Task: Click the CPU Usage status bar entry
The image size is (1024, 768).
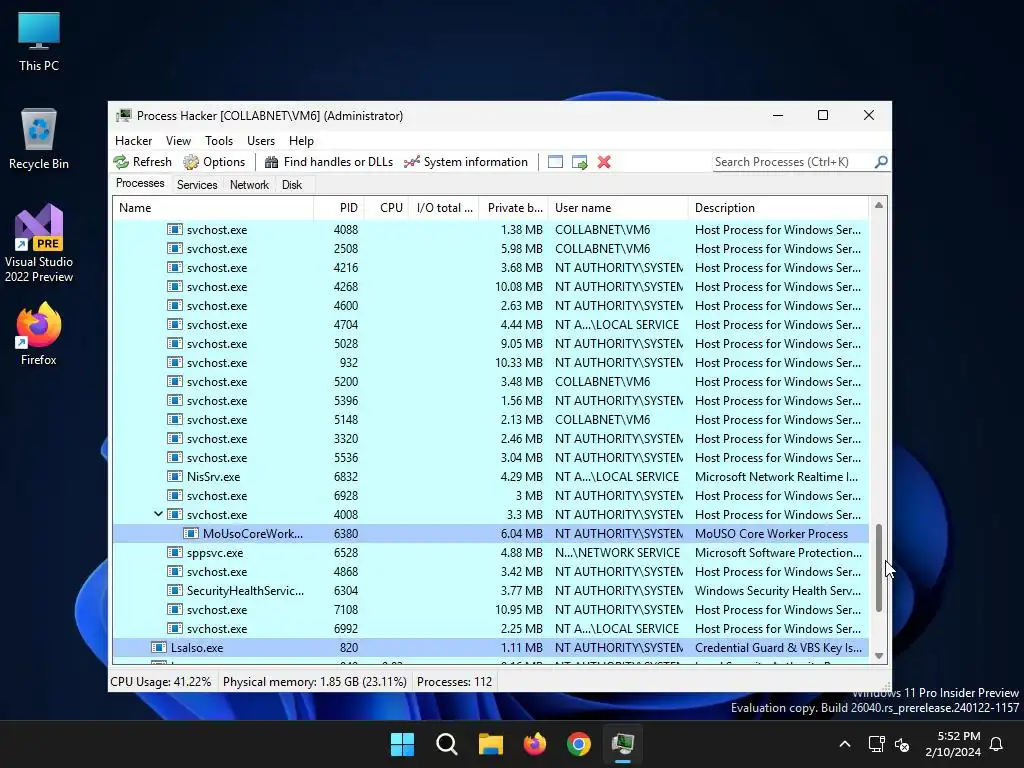Action: point(161,682)
